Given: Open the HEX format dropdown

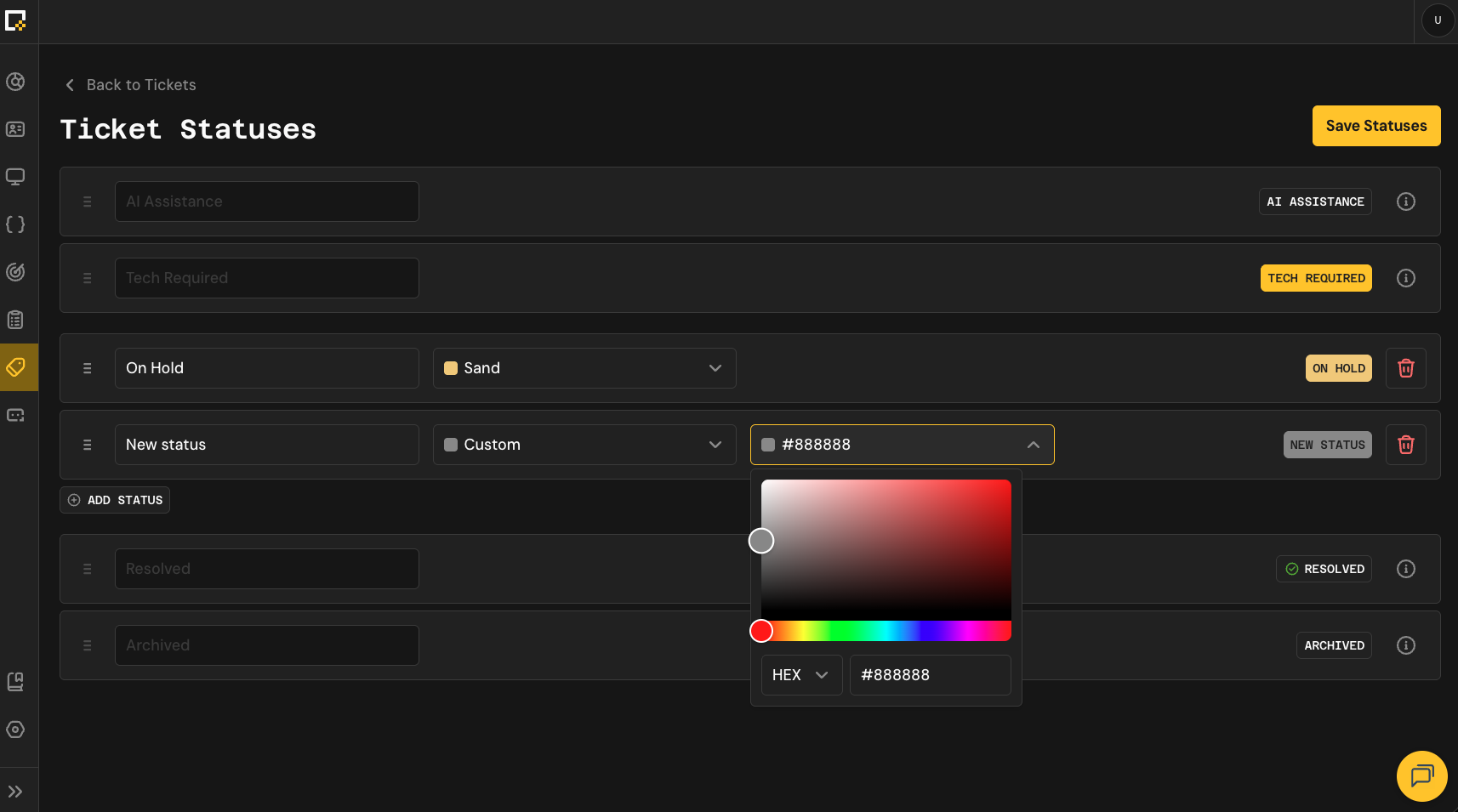Looking at the screenshot, I should pyautogui.click(x=801, y=675).
